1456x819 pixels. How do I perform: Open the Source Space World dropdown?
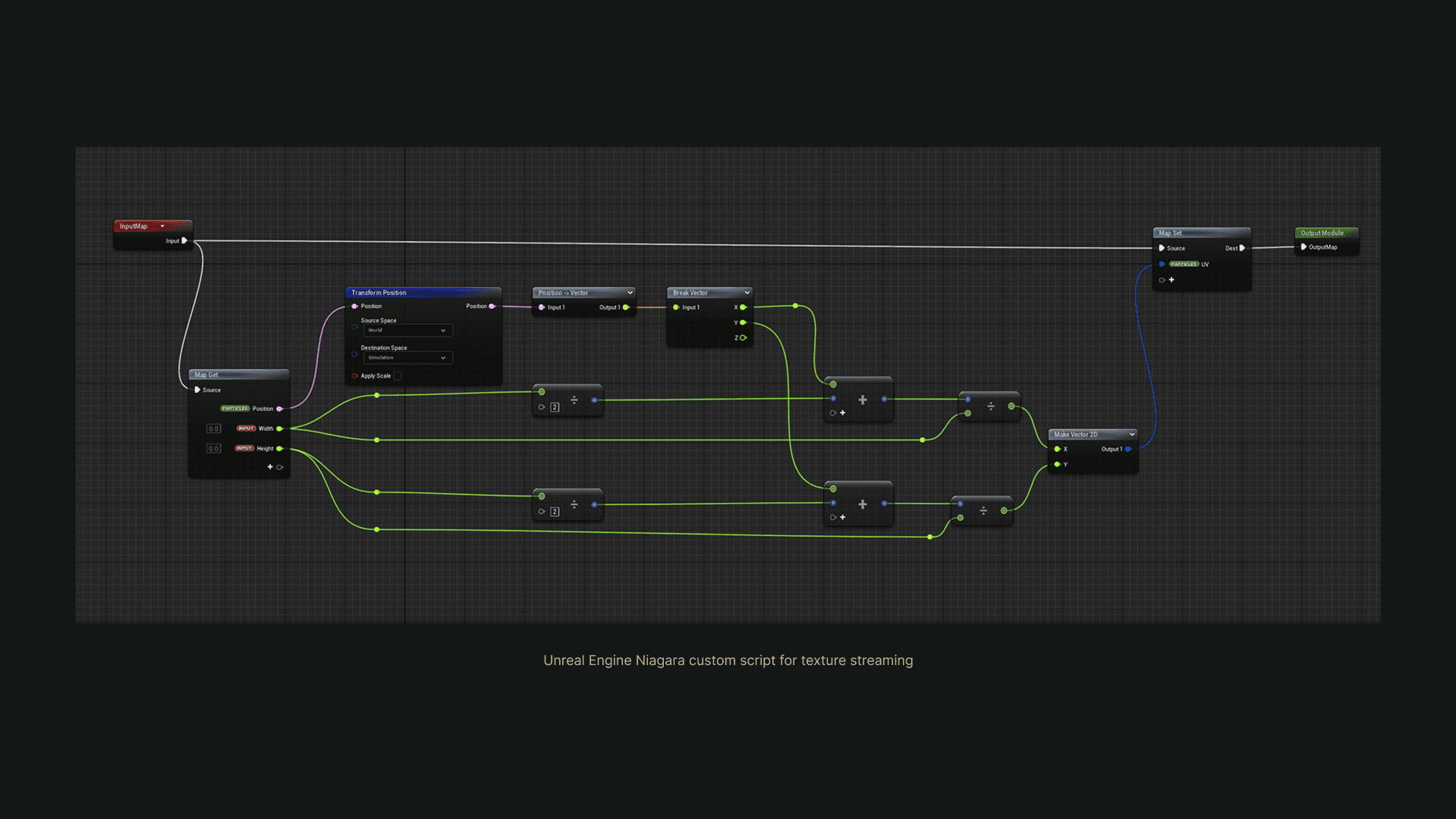pos(407,331)
